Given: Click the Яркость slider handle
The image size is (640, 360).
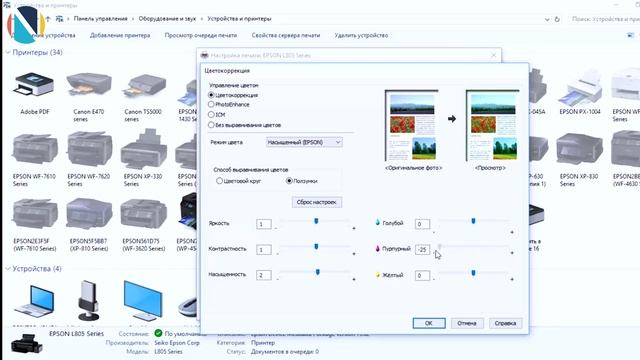Looking at the screenshot, I should pos(316,221).
